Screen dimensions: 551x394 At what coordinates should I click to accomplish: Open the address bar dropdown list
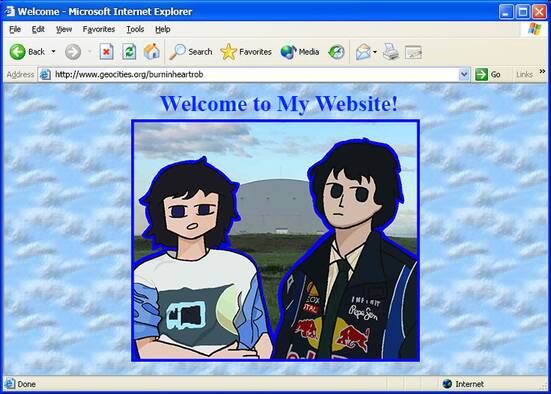464,75
